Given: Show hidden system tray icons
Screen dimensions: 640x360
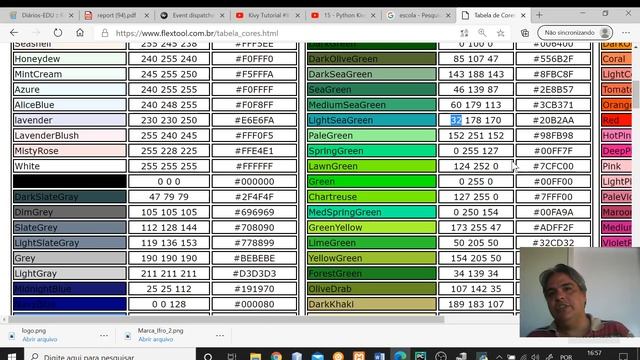Looking at the screenshot, I should (x=499, y=357).
